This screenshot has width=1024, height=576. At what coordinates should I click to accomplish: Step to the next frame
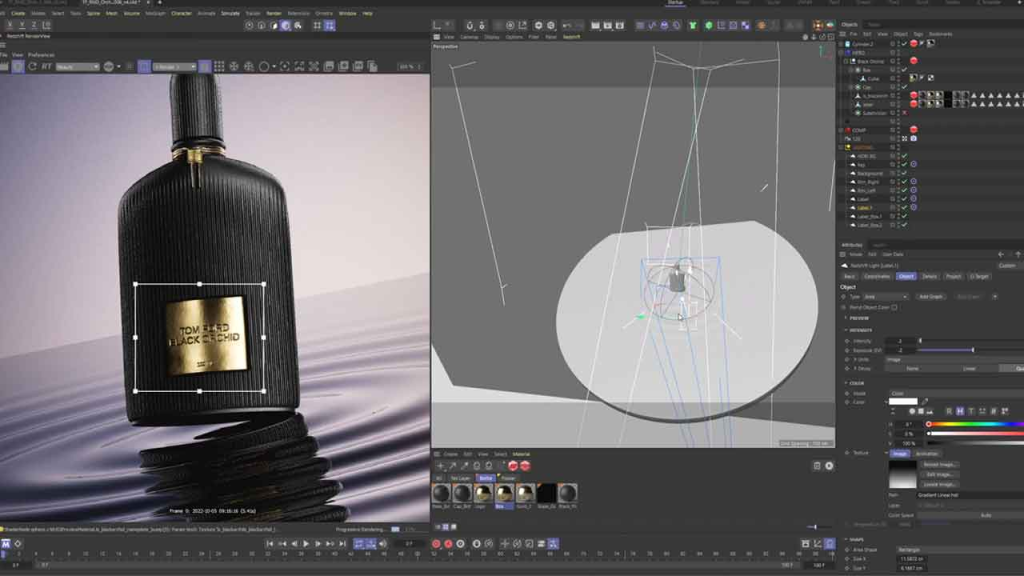tap(318, 543)
